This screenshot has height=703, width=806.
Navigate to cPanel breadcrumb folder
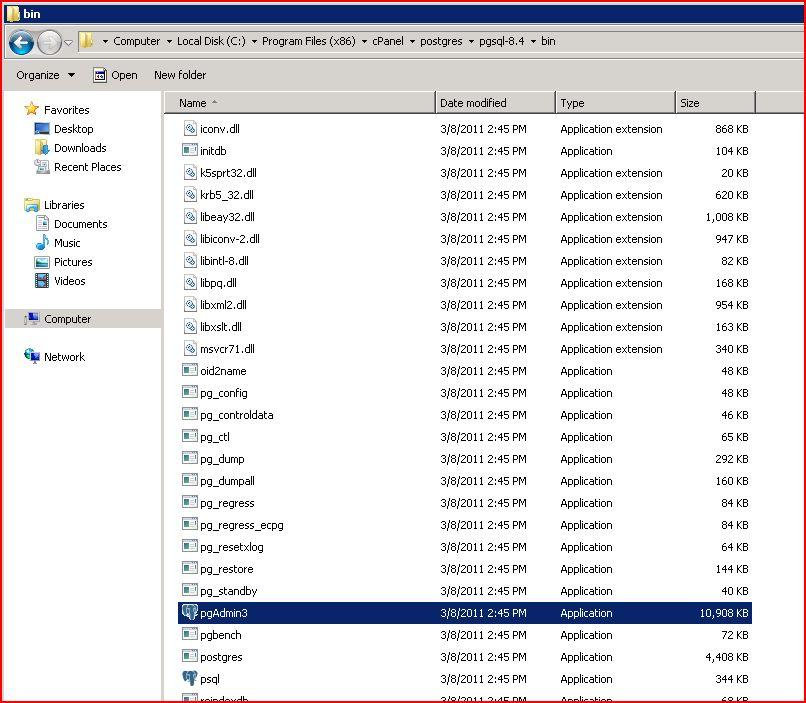[x=388, y=41]
